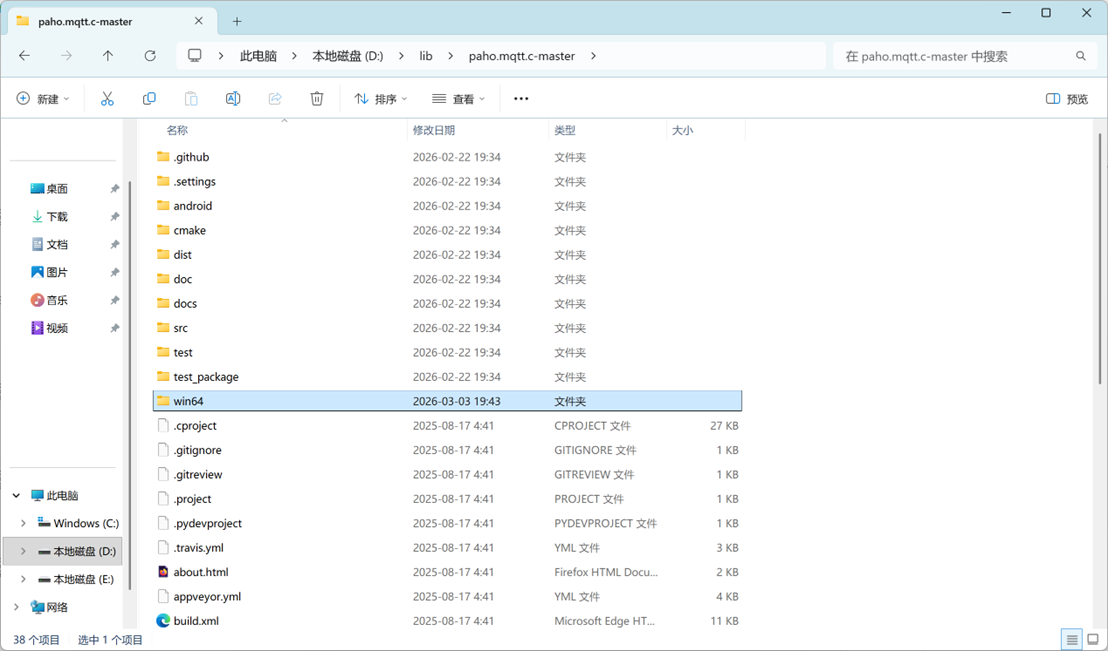This screenshot has height=651, width=1108.
Task: Unpin Videos (视频) via its pin icon
Action: pyautogui.click(x=114, y=328)
